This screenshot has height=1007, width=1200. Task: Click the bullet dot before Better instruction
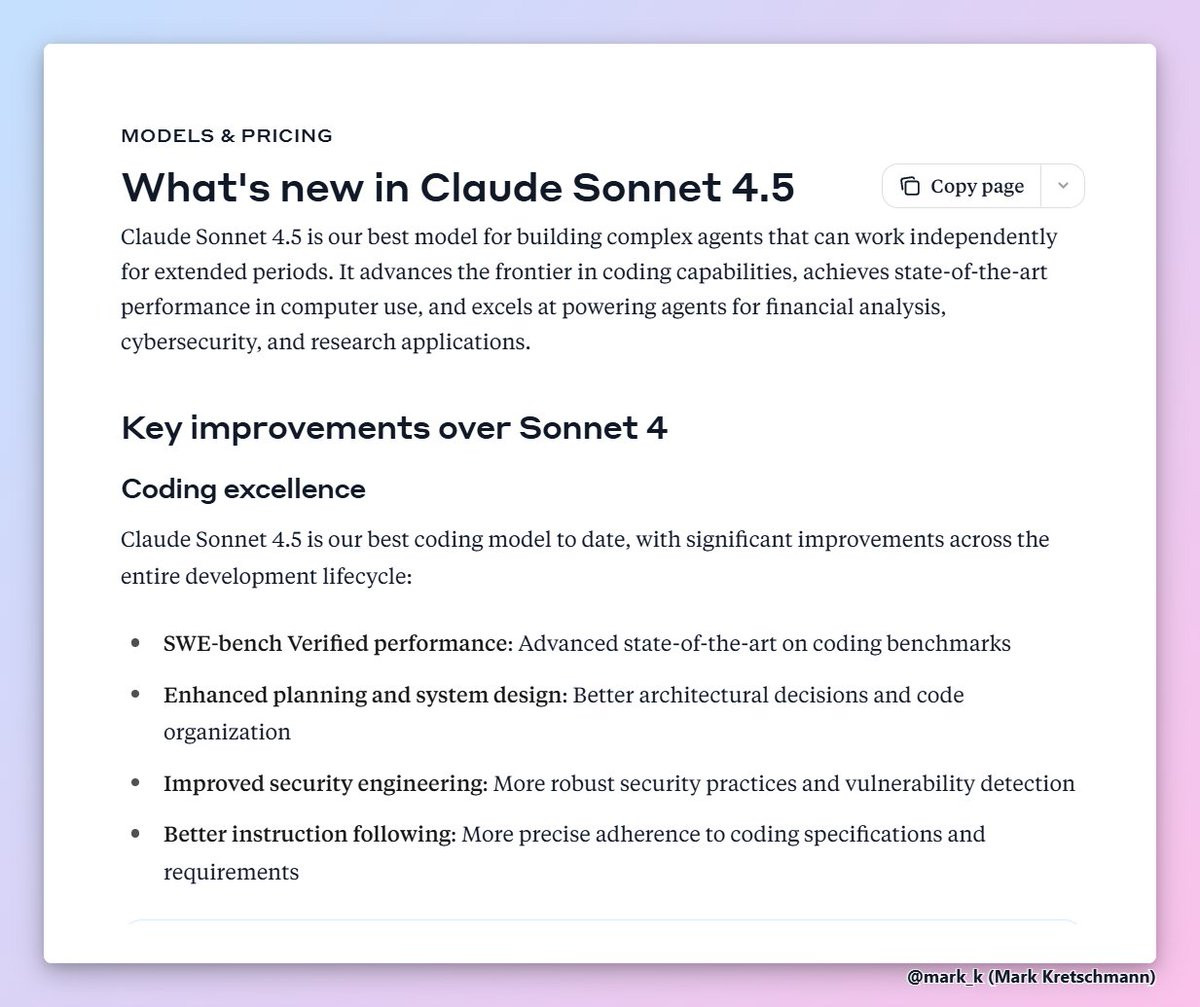click(135, 833)
